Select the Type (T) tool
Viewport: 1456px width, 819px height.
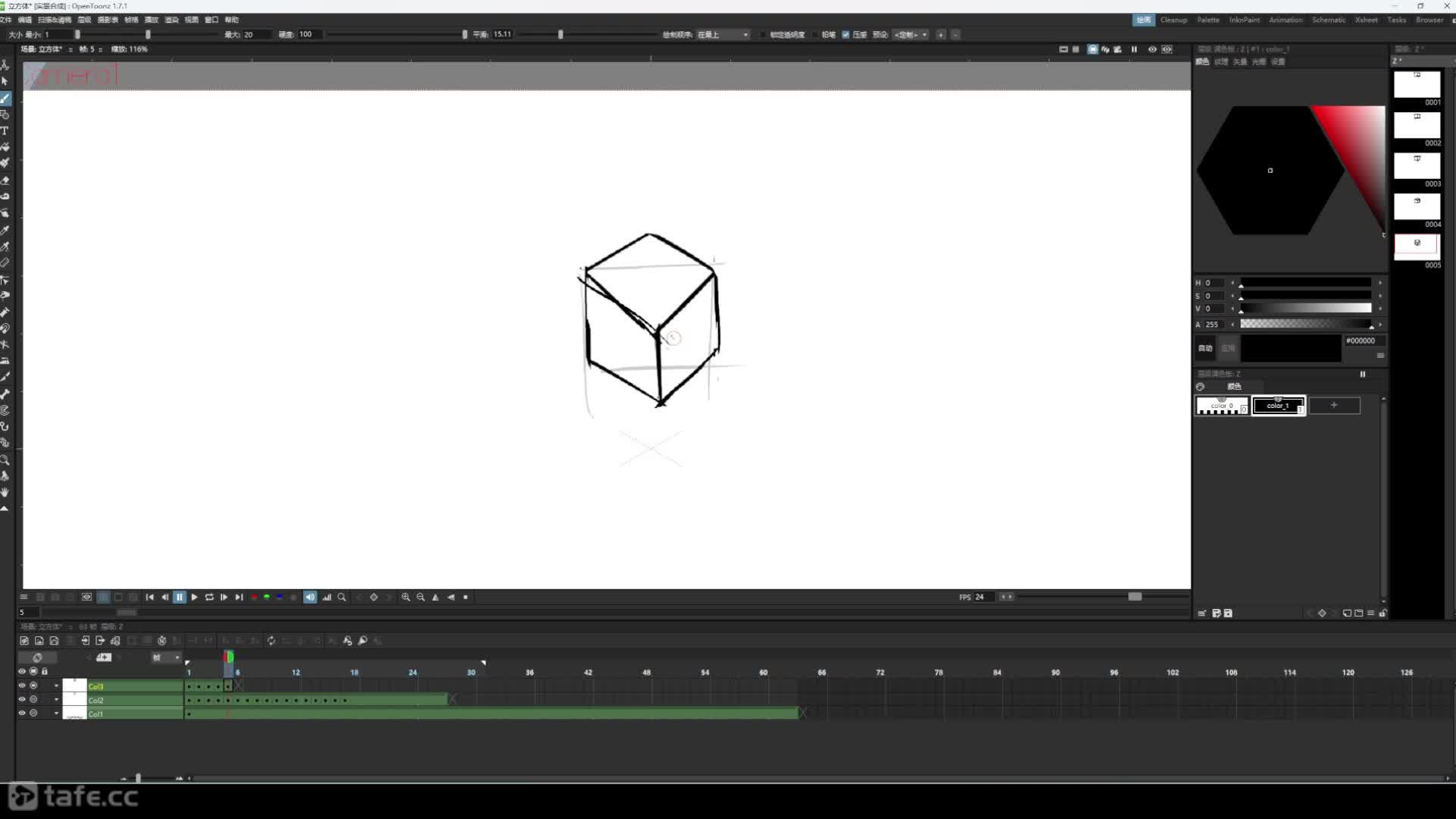click(5, 130)
